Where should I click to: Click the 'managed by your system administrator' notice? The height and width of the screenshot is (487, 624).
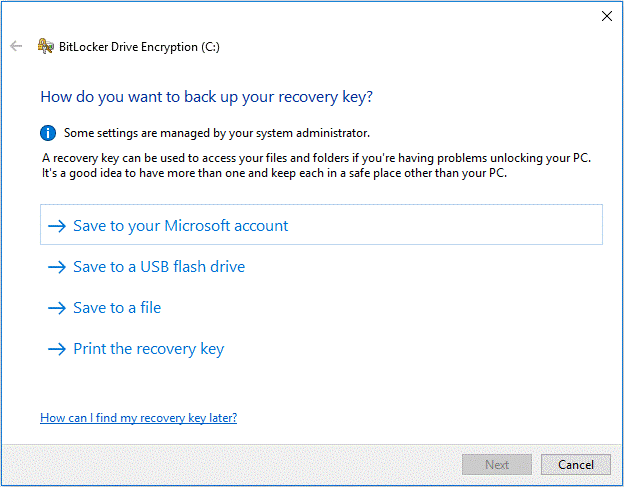[x=216, y=132]
